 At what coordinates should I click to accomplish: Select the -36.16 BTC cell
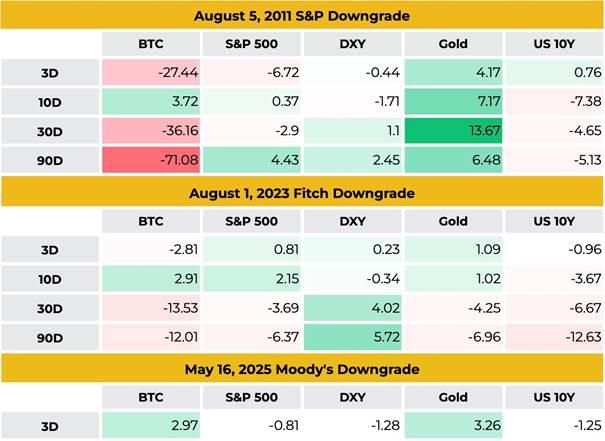pyautogui.click(x=150, y=131)
